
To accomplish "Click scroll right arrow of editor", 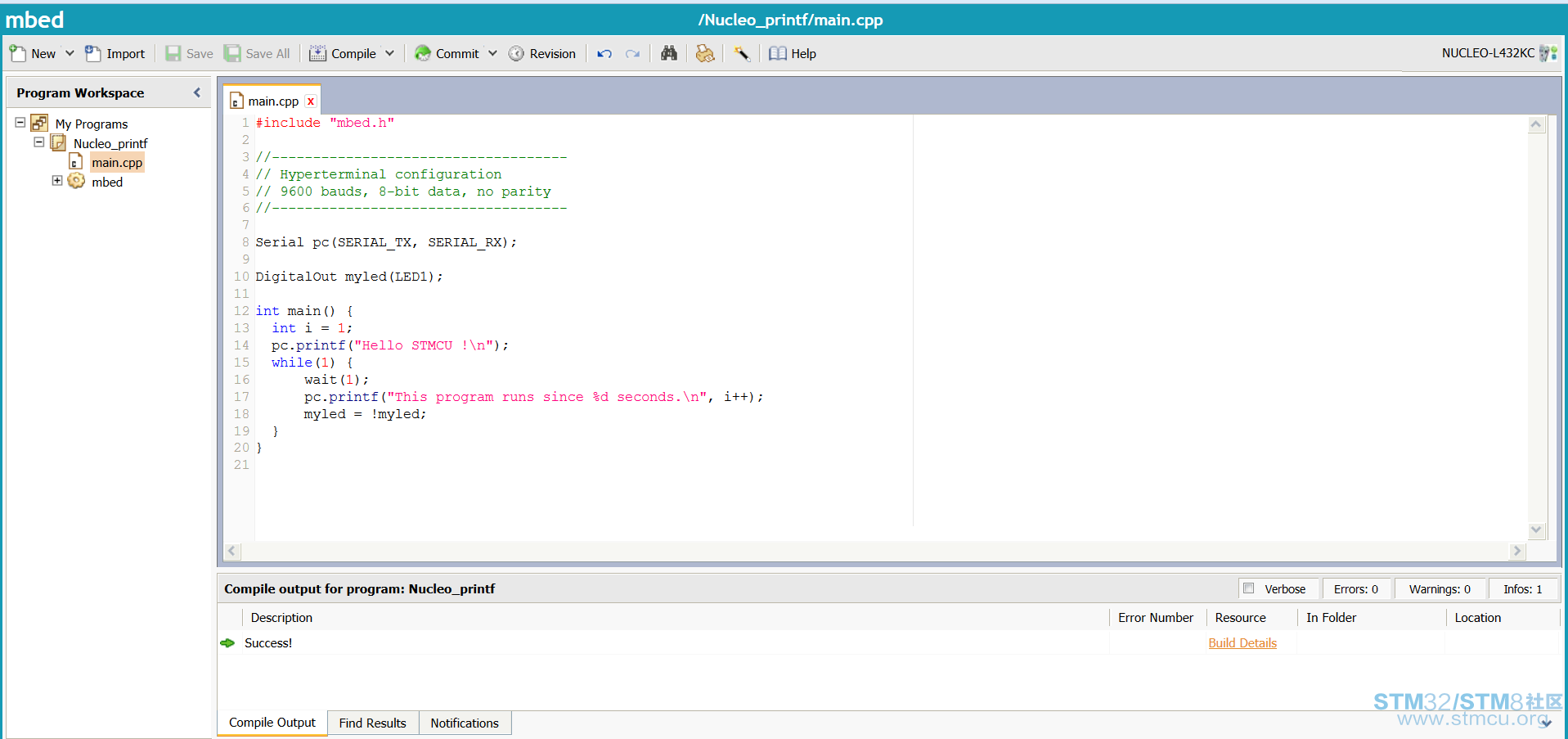I will tap(1517, 551).
